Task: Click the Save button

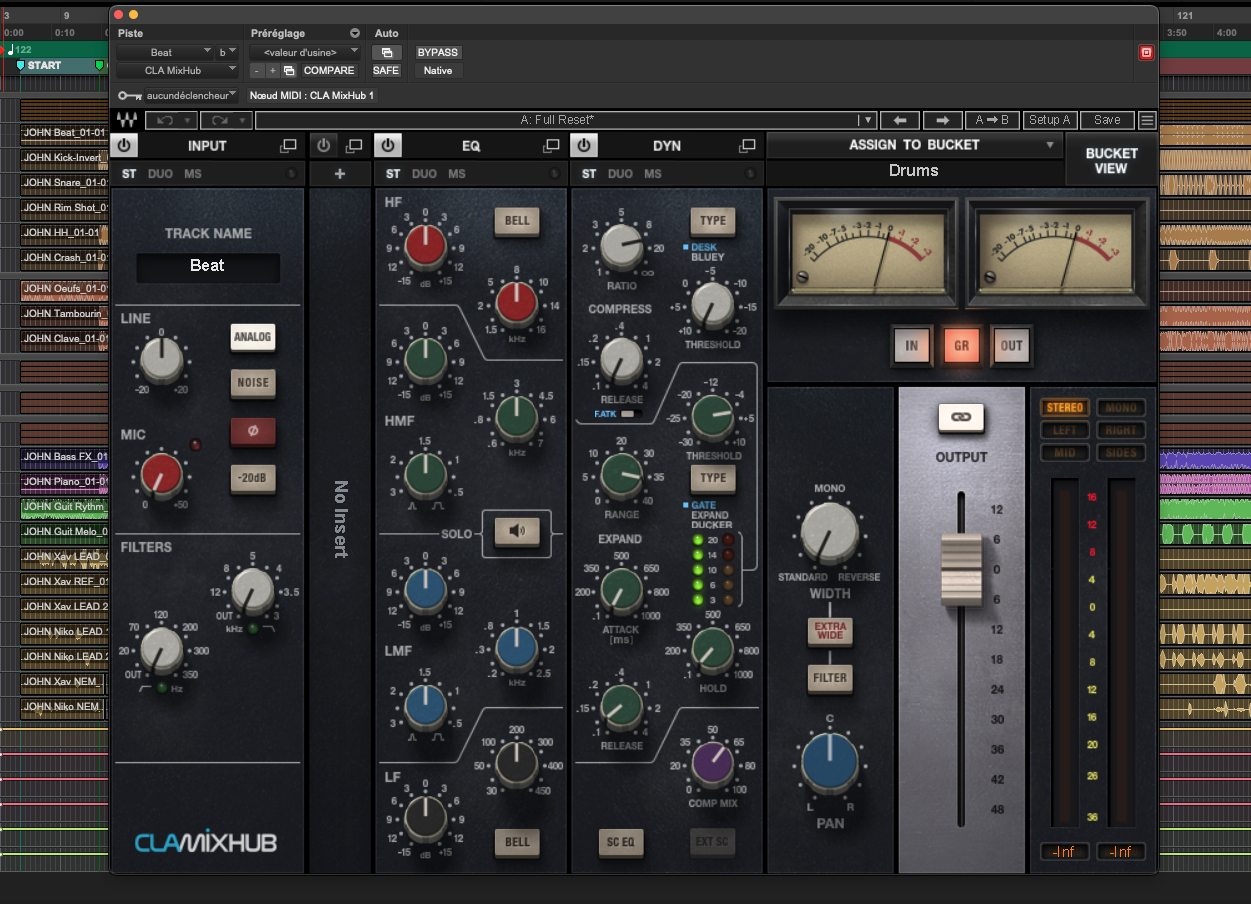Action: click(1107, 120)
